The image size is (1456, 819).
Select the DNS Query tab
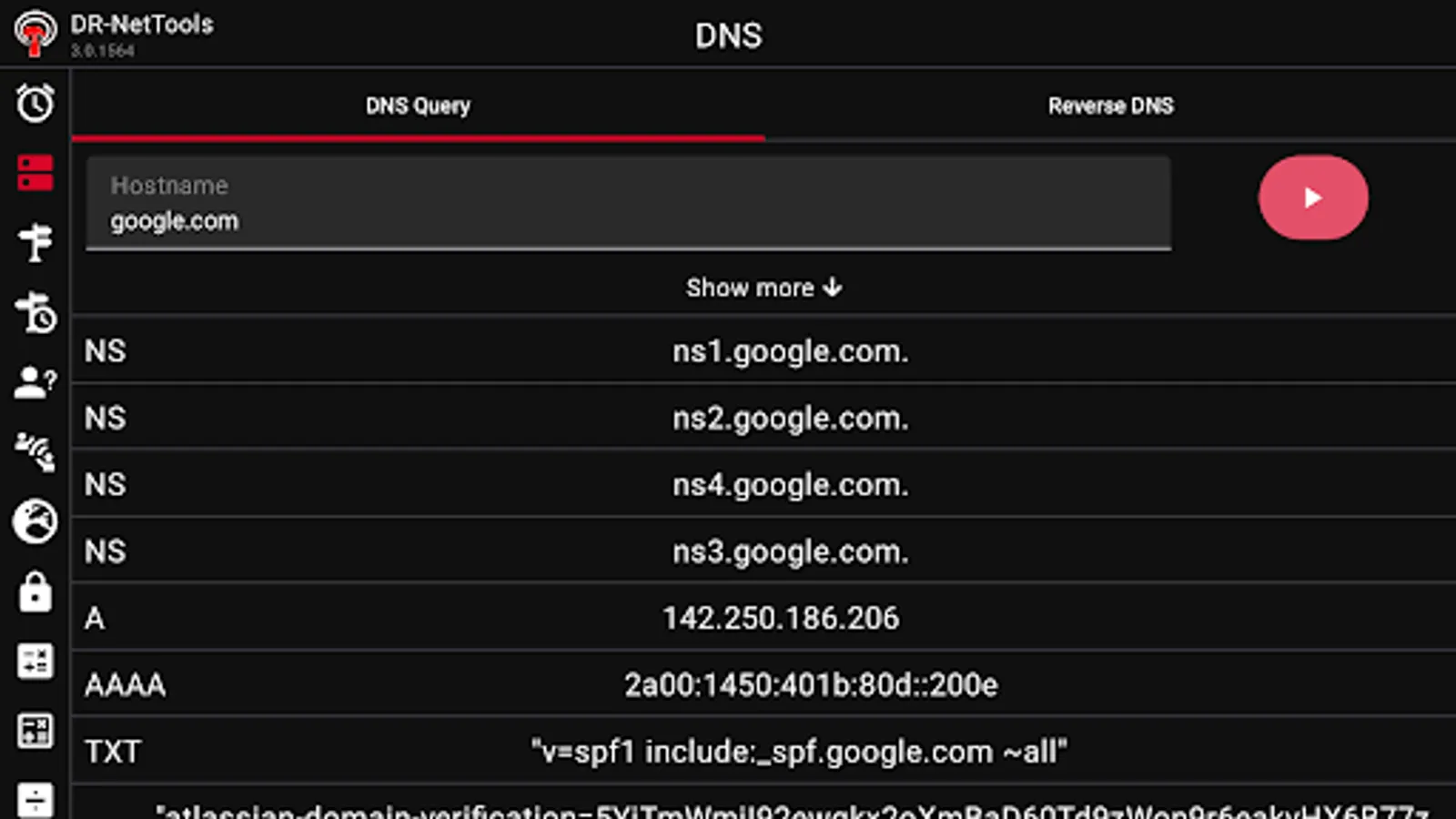[417, 106]
